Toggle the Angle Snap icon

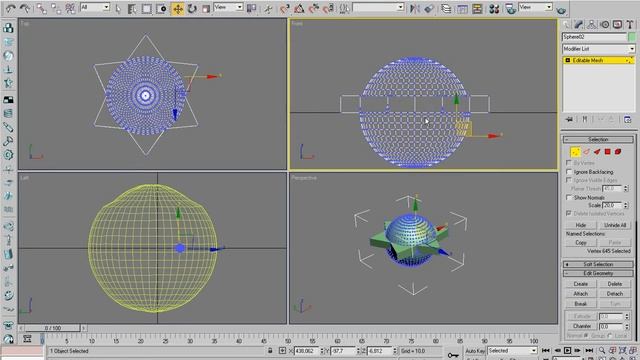coord(299,8)
